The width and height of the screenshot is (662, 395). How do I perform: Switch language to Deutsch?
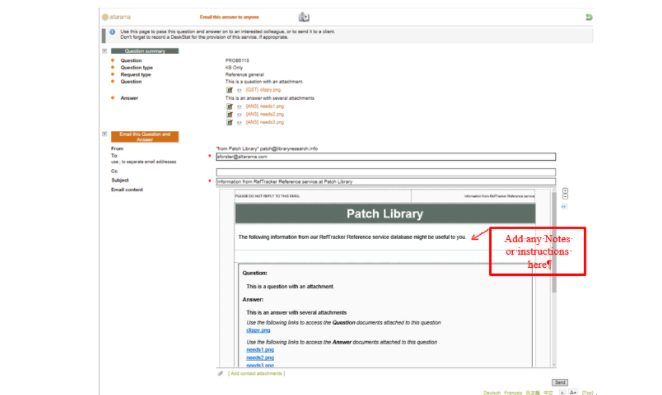point(491,393)
